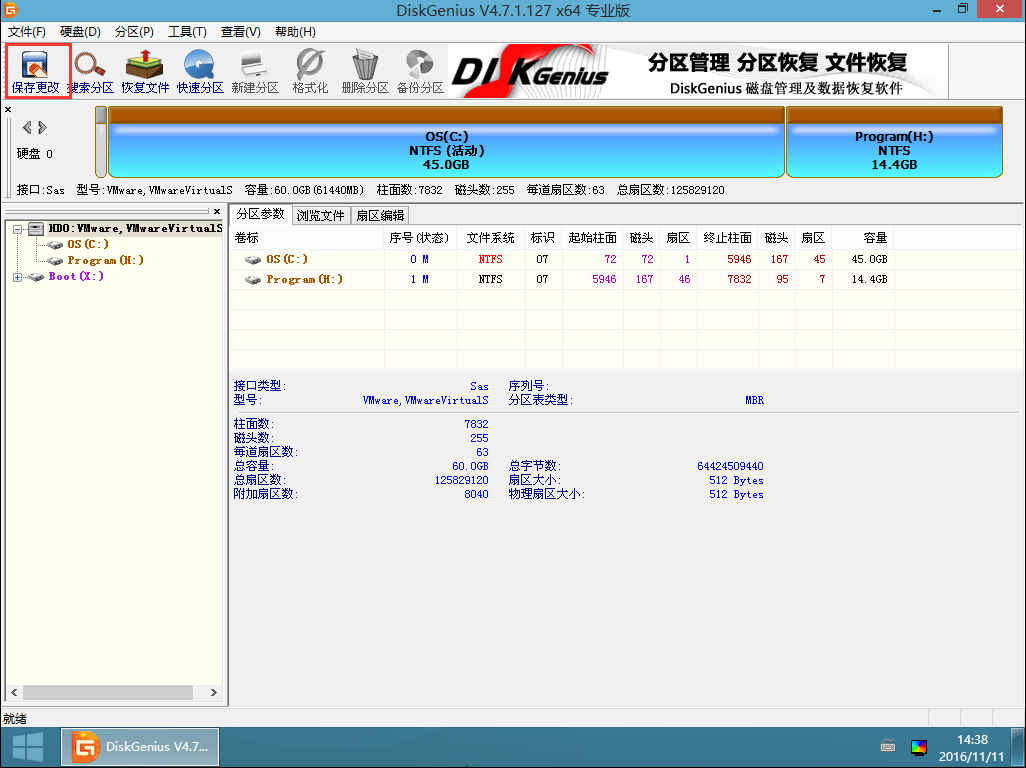Select Boot (X:) in the disk tree
The height and width of the screenshot is (768, 1026).
coord(76,277)
